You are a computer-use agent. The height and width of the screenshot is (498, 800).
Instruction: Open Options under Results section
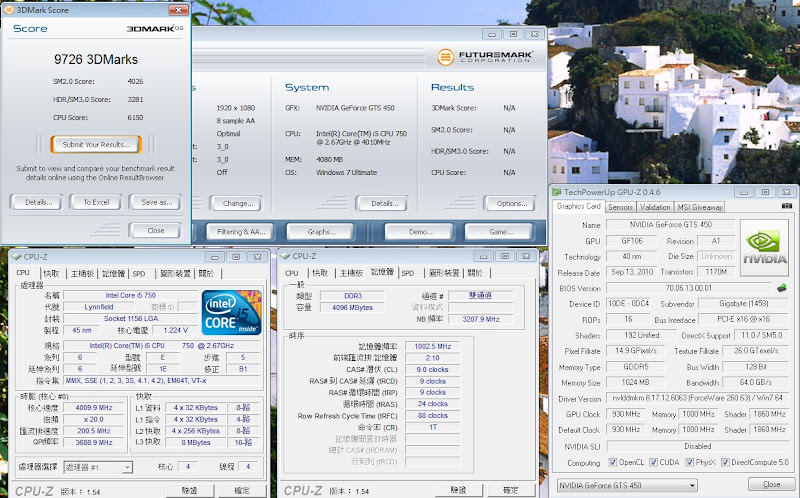click(510, 203)
